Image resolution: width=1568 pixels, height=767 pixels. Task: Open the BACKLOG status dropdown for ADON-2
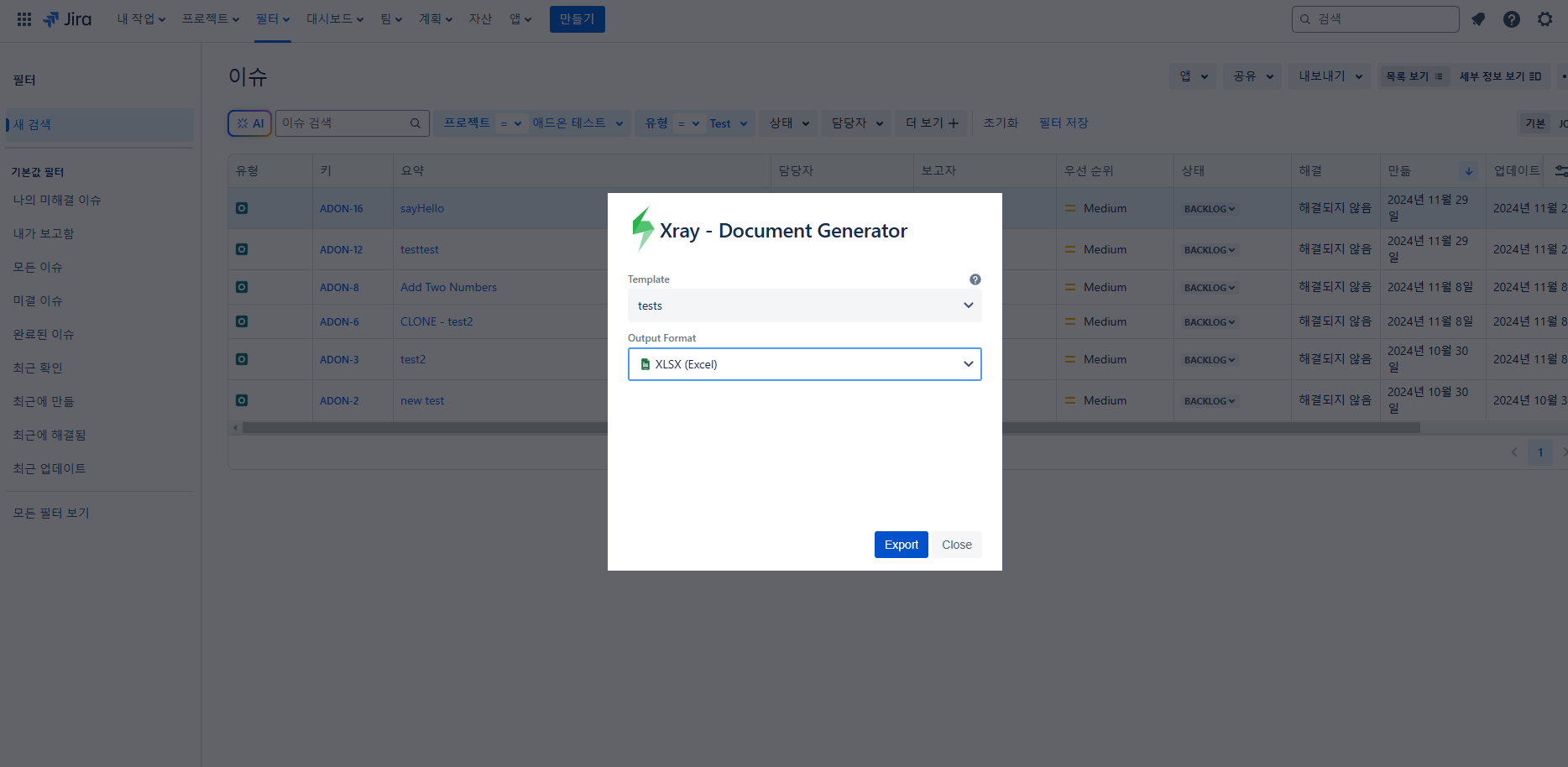(x=1210, y=401)
